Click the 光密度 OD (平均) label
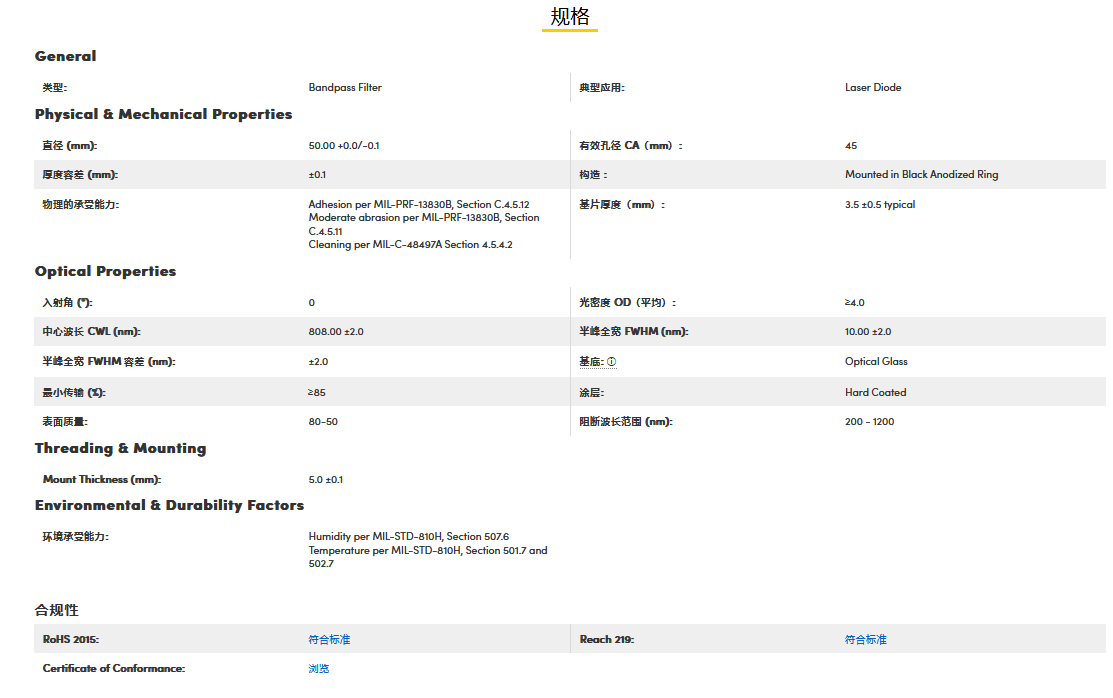Image resolution: width=1113 pixels, height=698 pixels. point(628,302)
